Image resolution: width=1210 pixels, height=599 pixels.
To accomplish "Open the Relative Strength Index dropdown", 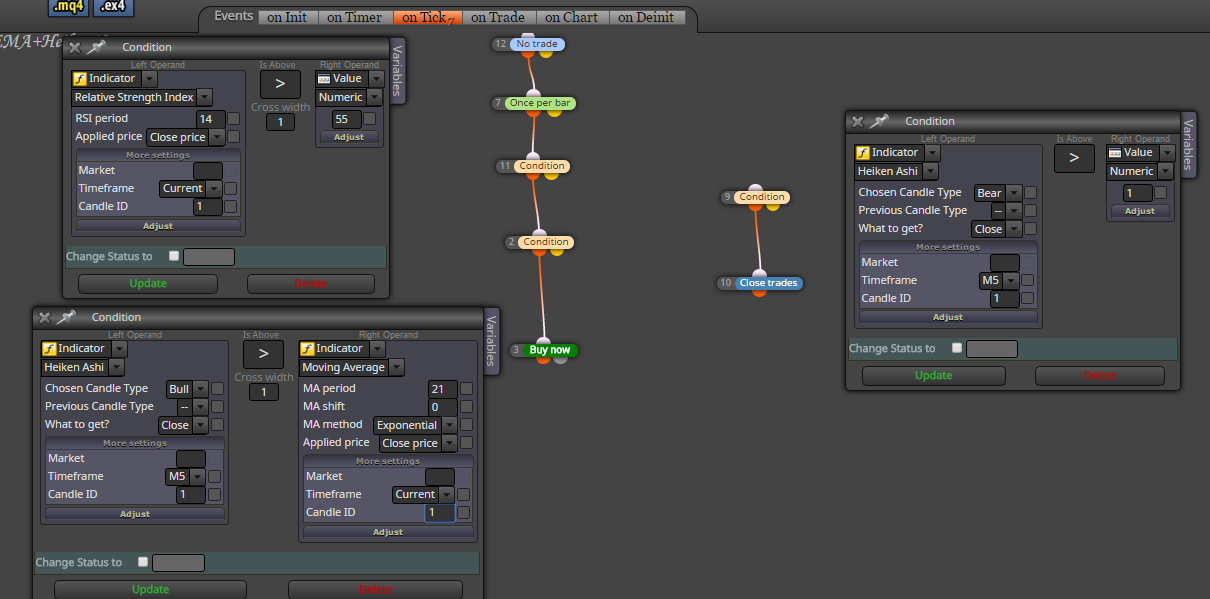I will click(142, 97).
